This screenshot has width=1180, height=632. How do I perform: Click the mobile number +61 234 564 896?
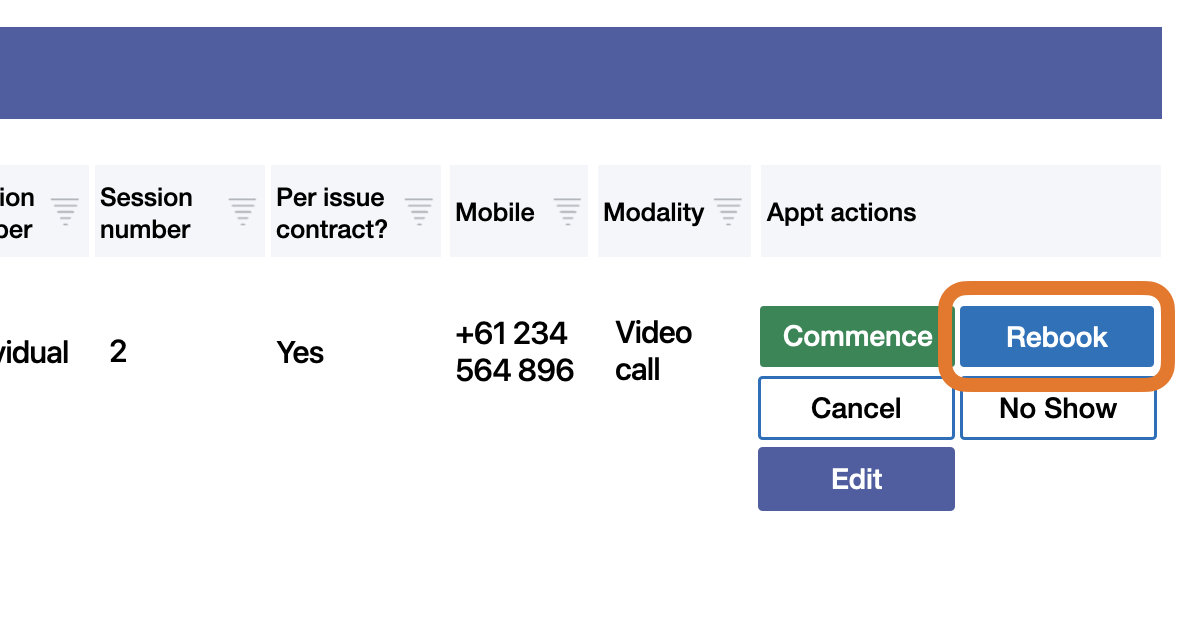coord(514,352)
